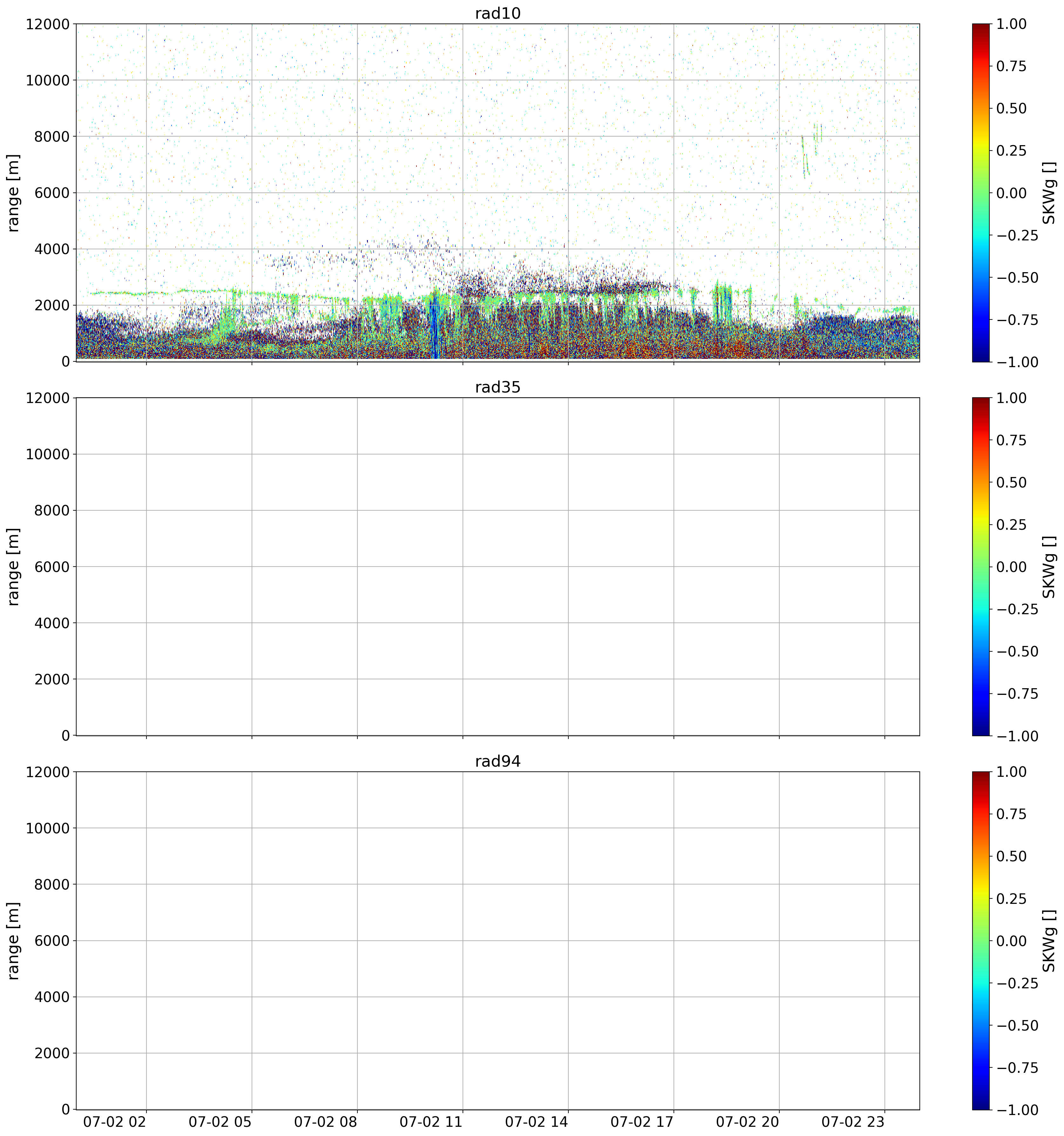This screenshot has height=1136, width=1064.
Task: Click the rad94 plot title
Action: tap(498, 761)
